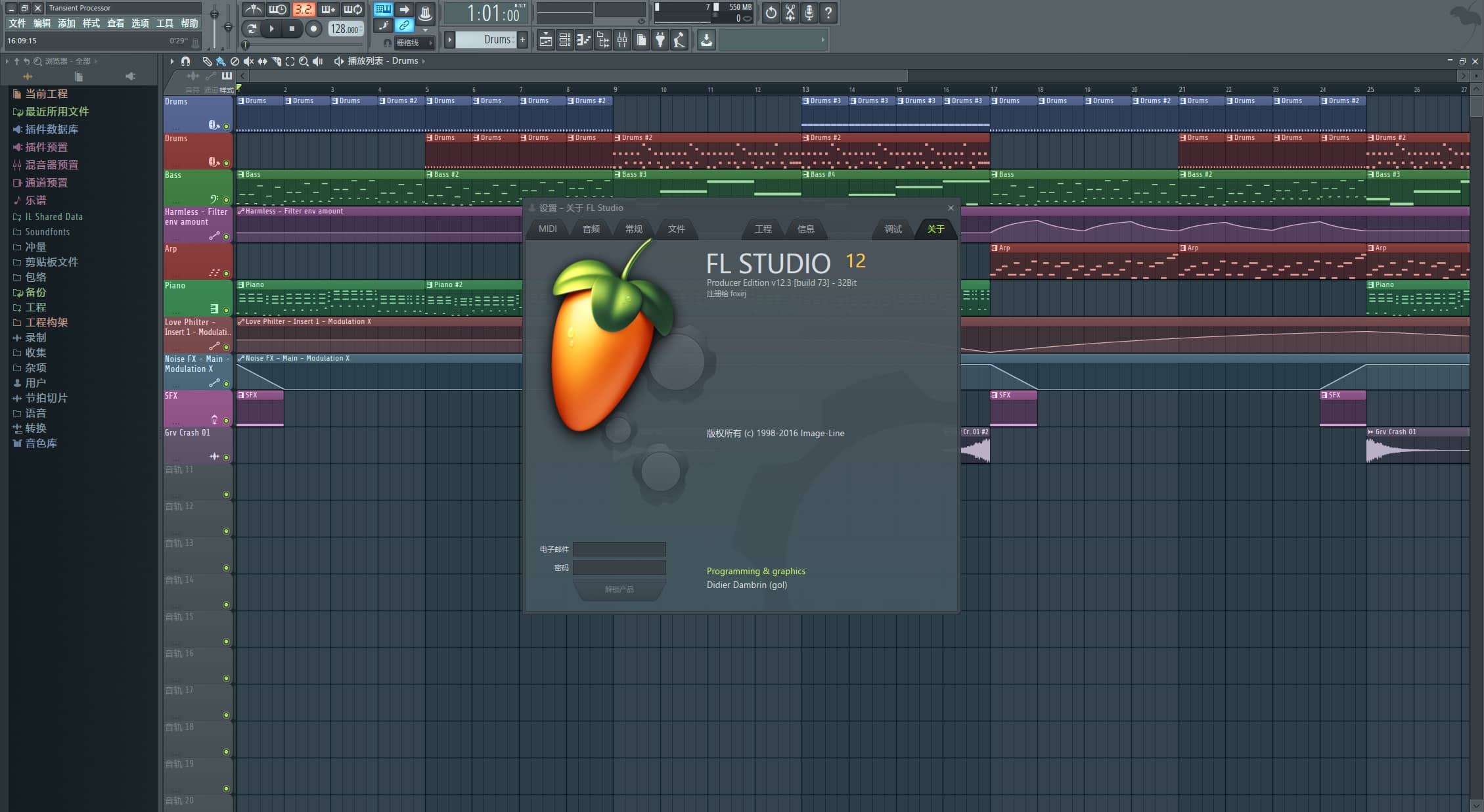Open the channel rack from toolbar

click(x=564, y=41)
